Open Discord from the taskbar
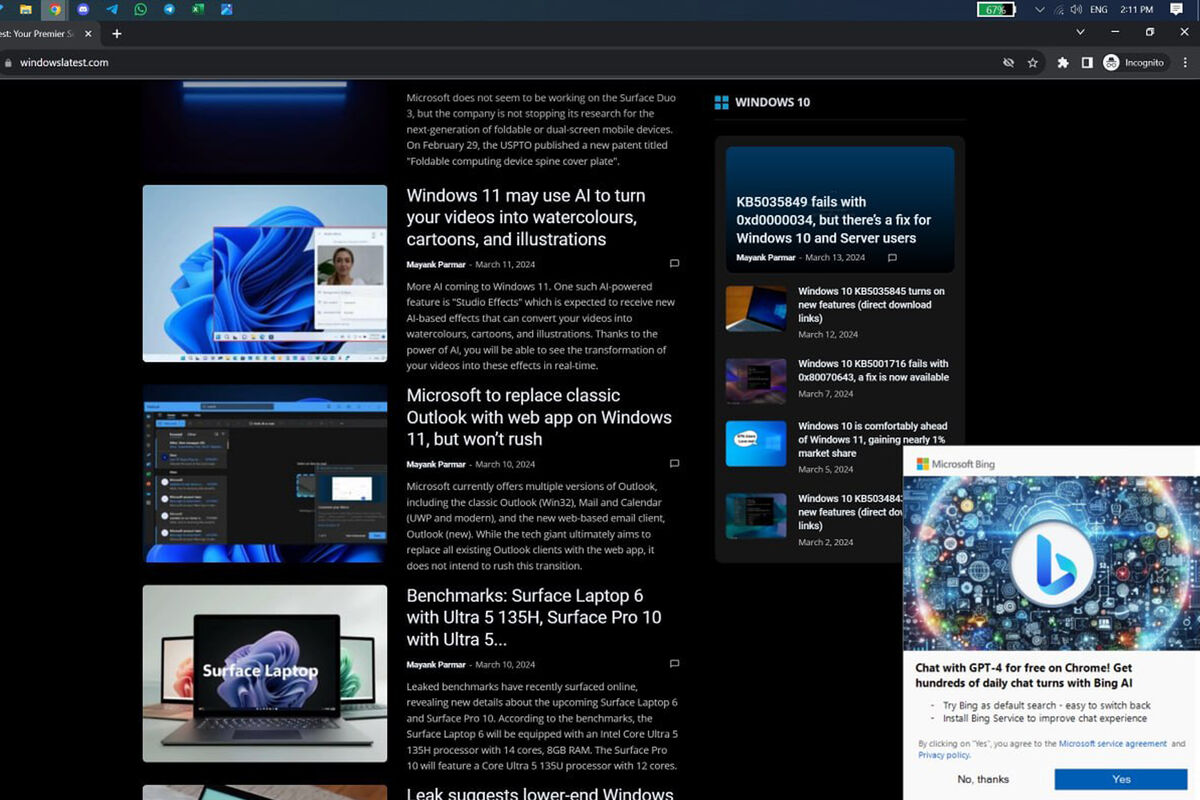The width and height of the screenshot is (1200, 800). click(83, 9)
